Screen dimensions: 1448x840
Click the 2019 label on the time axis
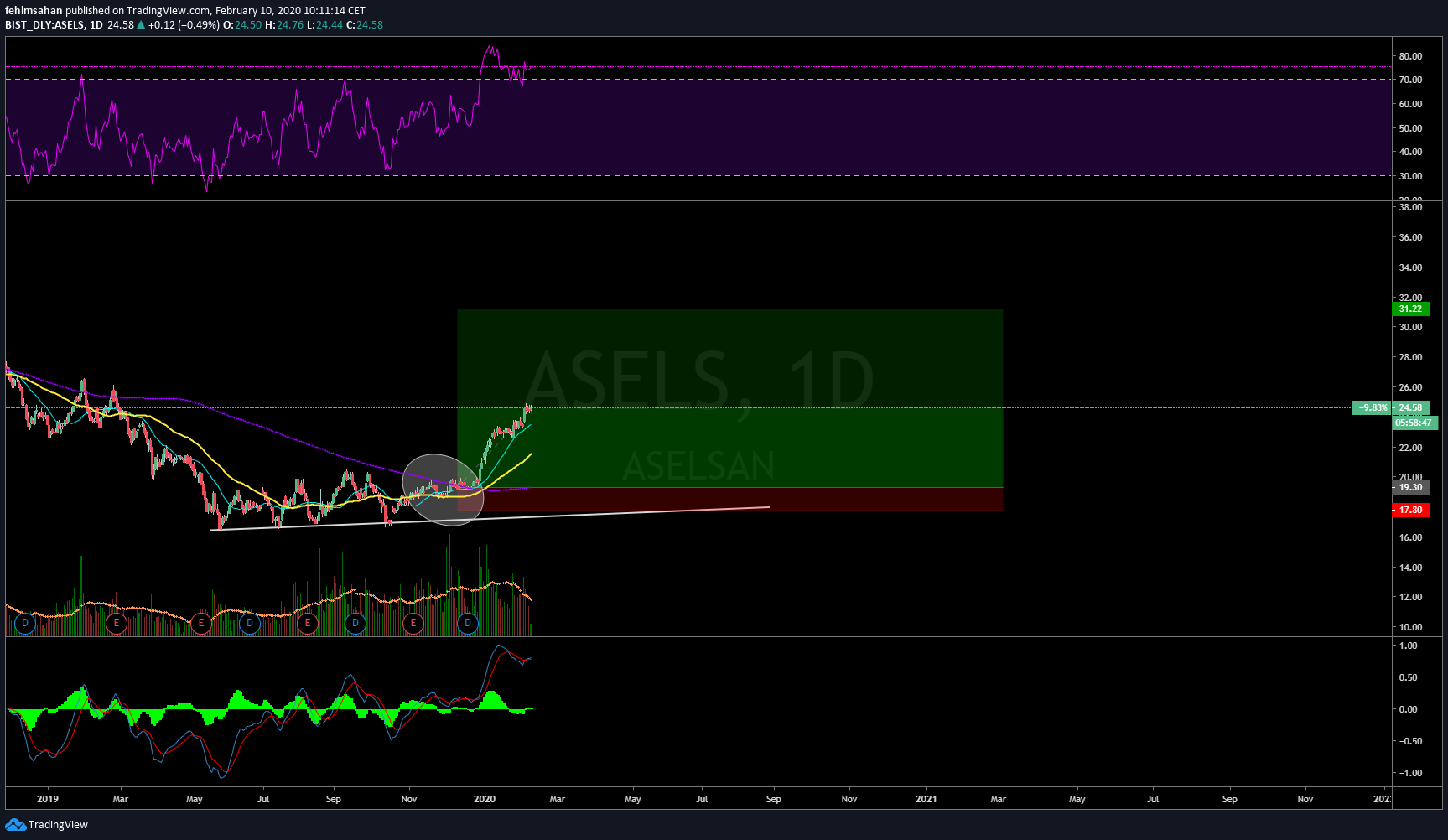[48, 799]
